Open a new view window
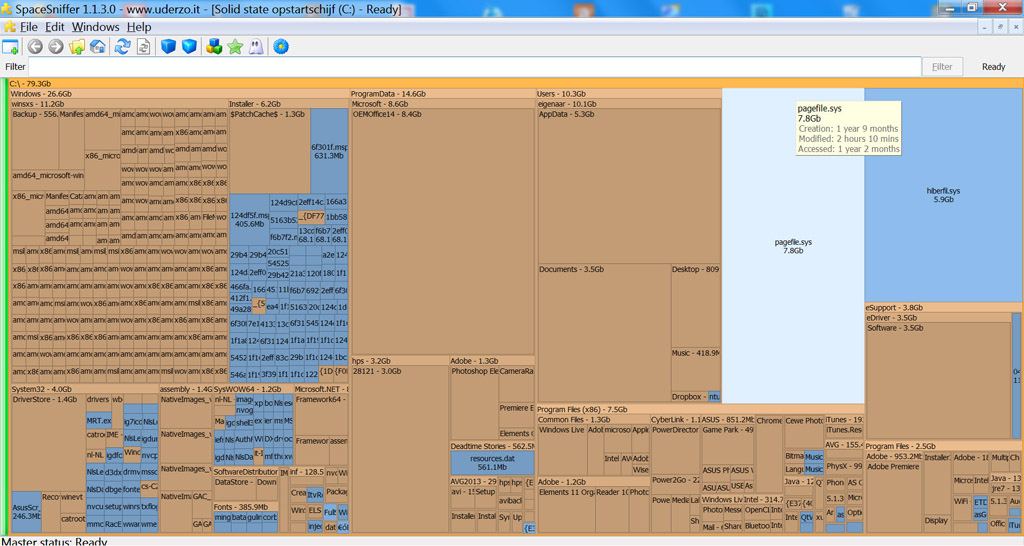Viewport: 1024px width, 546px height. pos(10,47)
